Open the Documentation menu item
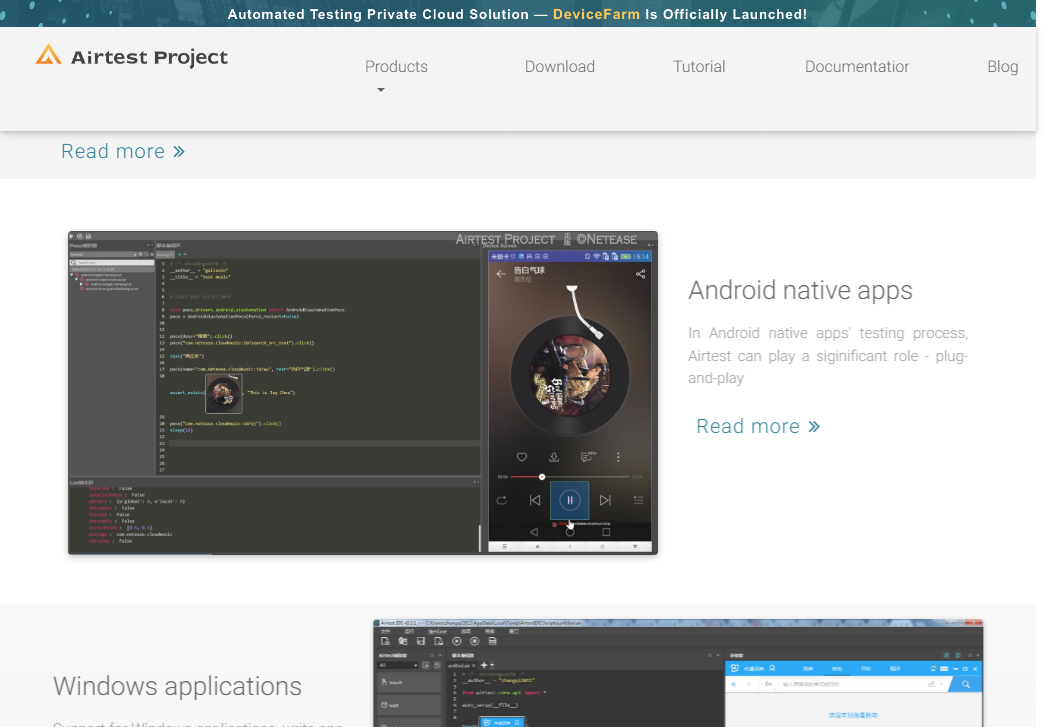 click(857, 66)
